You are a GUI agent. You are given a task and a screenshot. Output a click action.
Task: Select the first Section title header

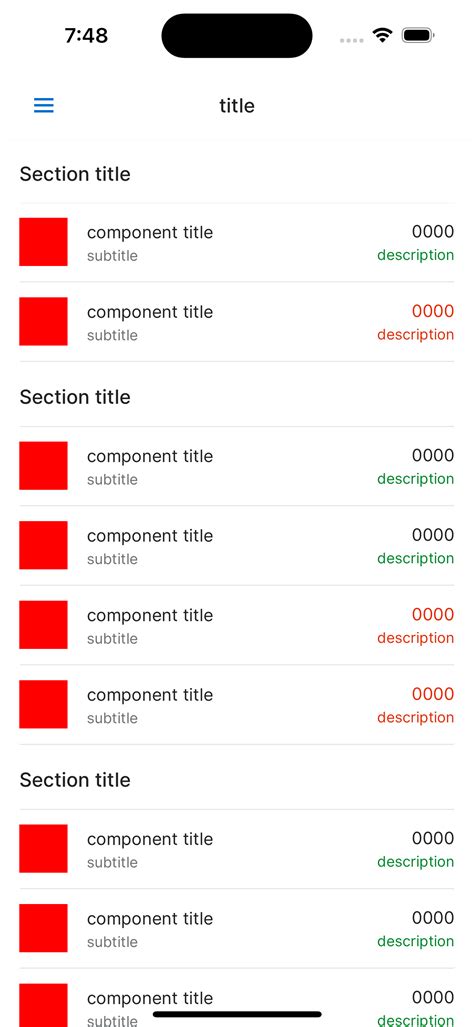[75, 174]
